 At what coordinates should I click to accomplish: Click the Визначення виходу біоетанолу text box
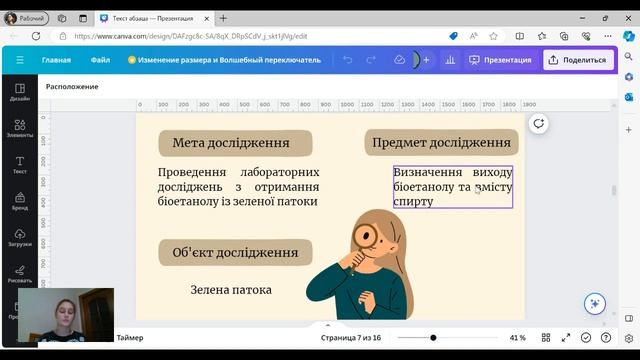point(453,187)
